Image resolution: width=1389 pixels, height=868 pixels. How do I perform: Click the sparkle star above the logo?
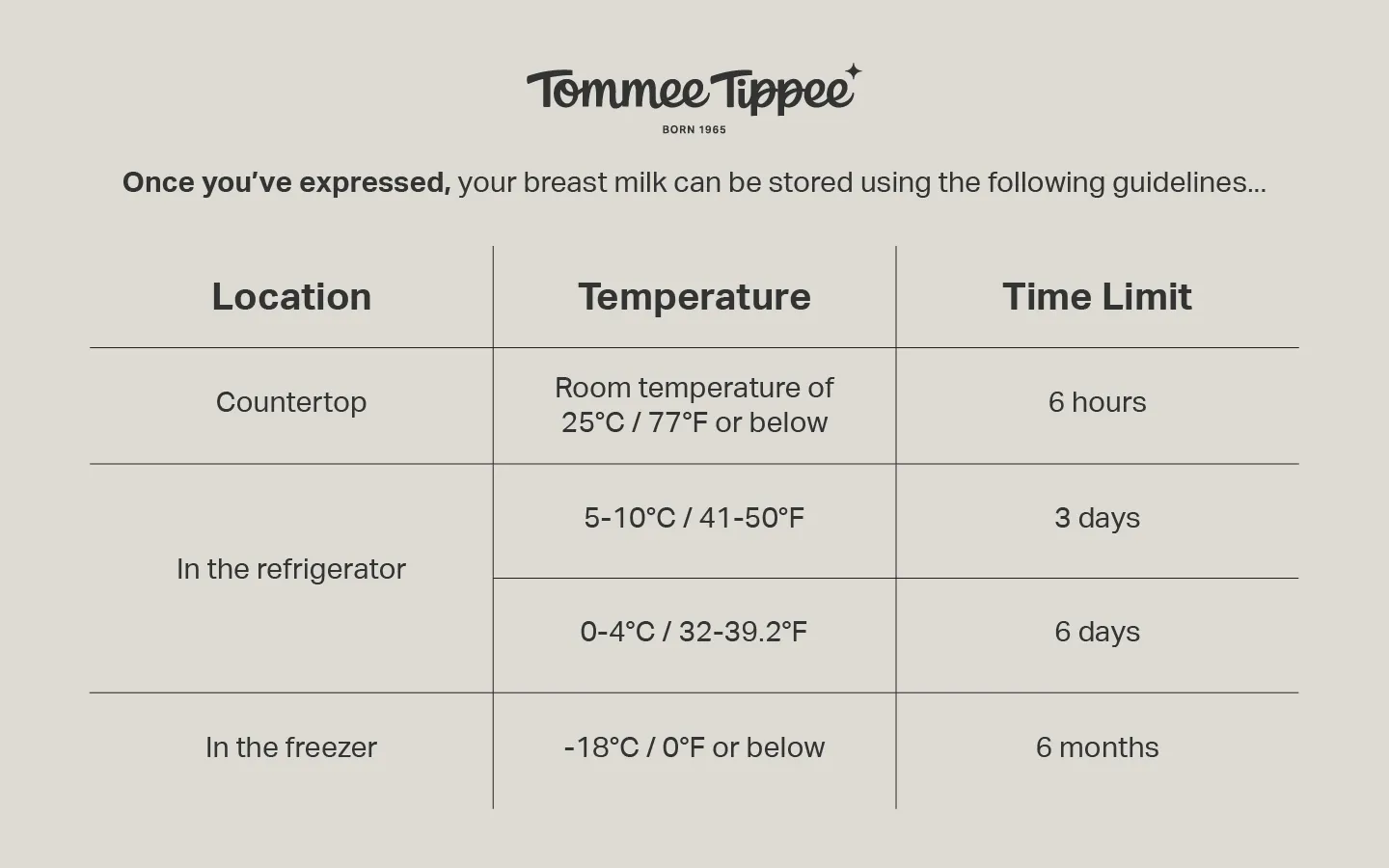(x=853, y=71)
